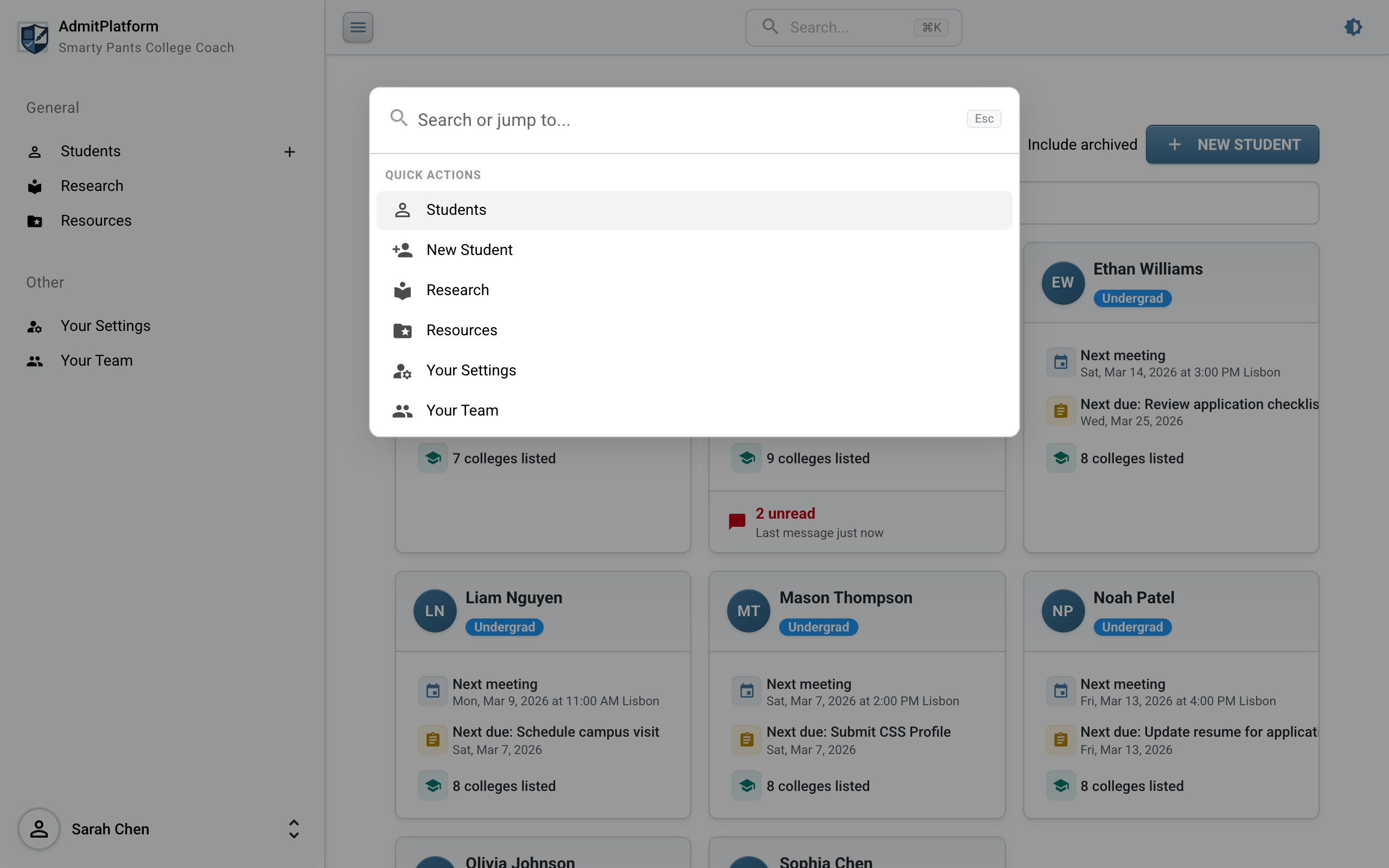Expand the Sarah Chen account switcher chevrons

click(x=294, y=829)
